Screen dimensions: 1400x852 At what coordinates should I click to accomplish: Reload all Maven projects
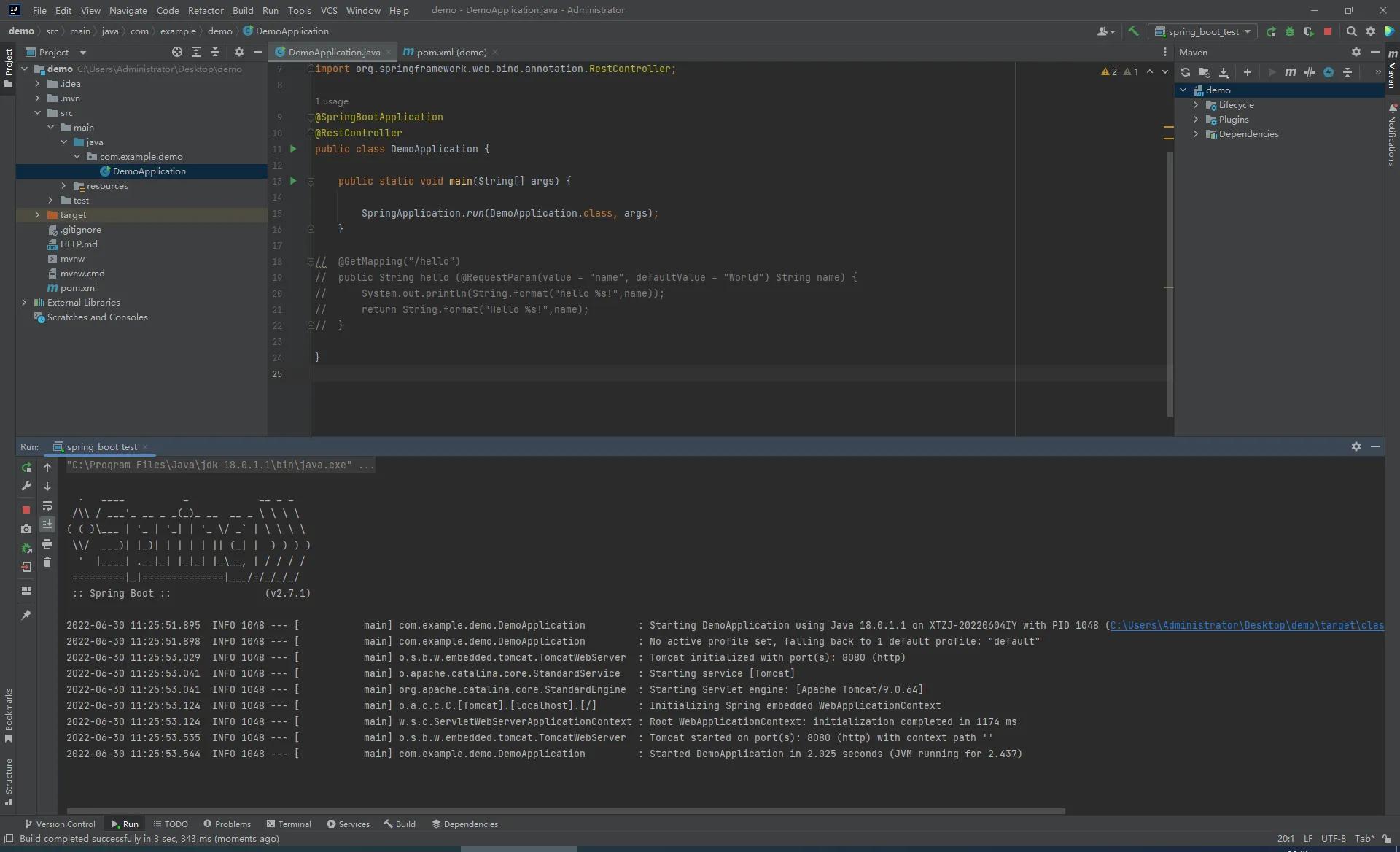point(1186,72)
